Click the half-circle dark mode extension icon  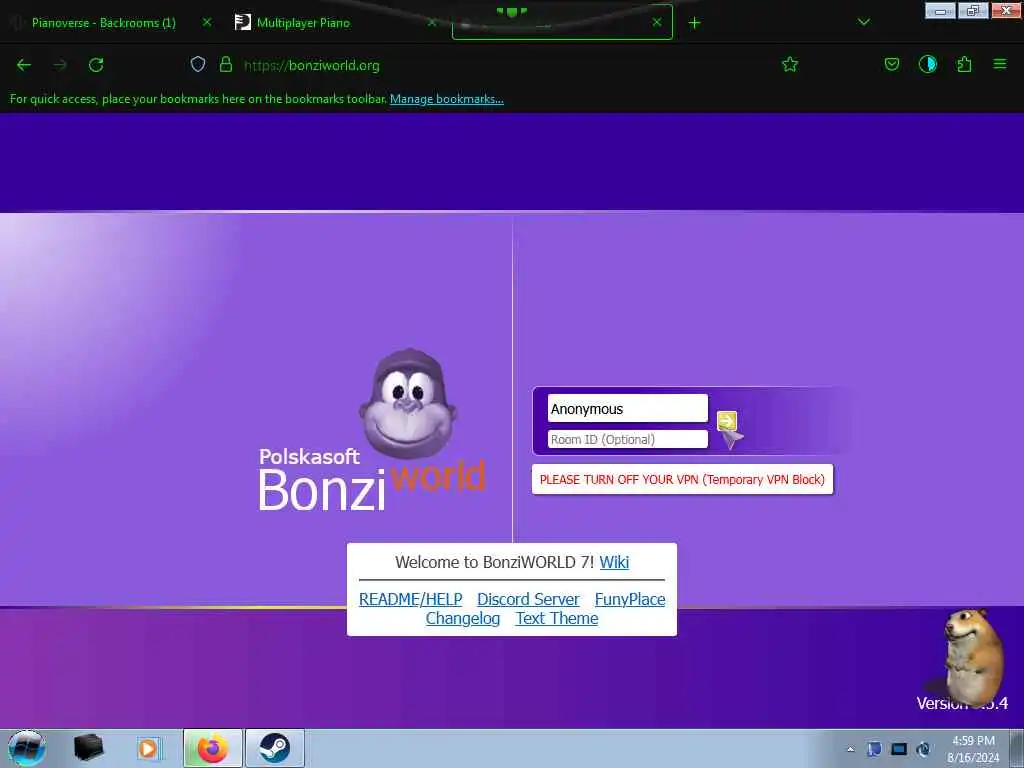pos(927,64)
